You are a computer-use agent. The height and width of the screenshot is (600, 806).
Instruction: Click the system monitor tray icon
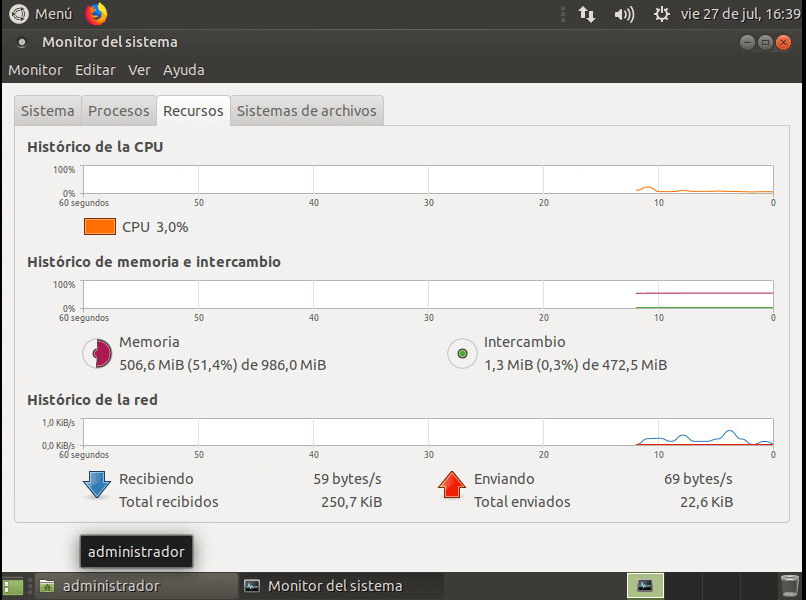pos(645,585)
